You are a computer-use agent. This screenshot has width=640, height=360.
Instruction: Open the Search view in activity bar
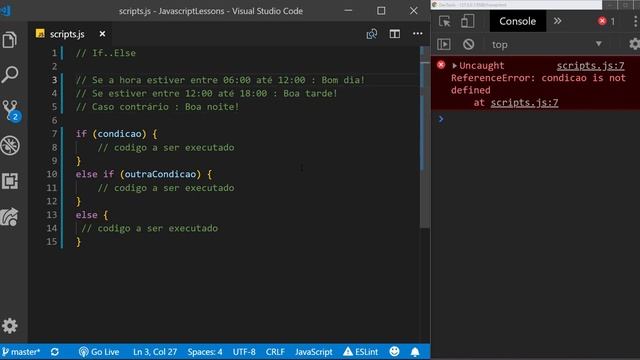coord(10,74)
